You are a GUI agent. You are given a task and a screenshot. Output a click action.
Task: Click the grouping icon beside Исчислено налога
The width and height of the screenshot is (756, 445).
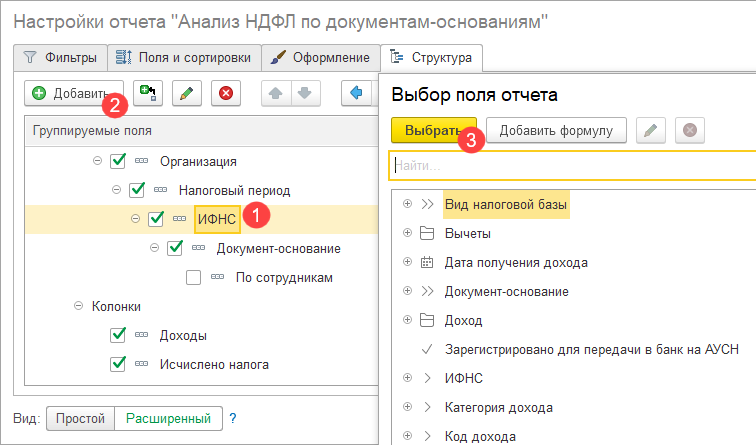pyautogui.click(x=141, y=364)
